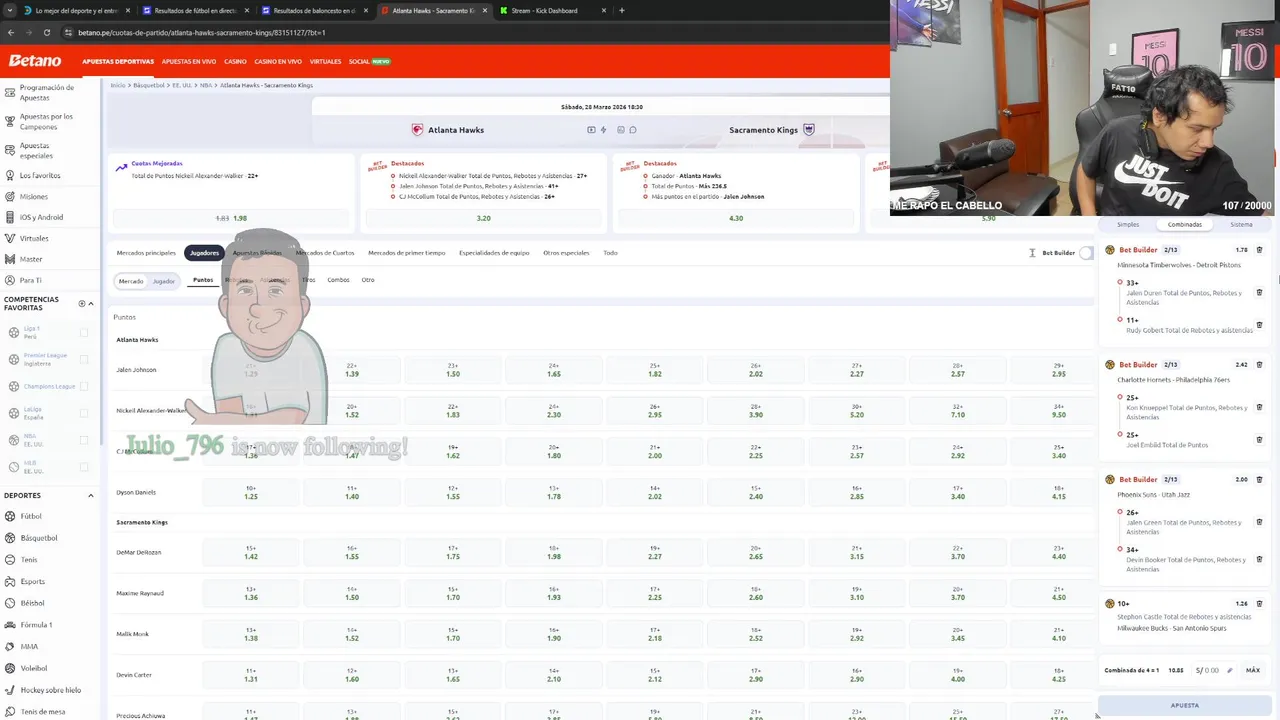This screenshot has width=1280, height=720.
Task: Collapse the Deportes section
Action: (x=91, y=496)
